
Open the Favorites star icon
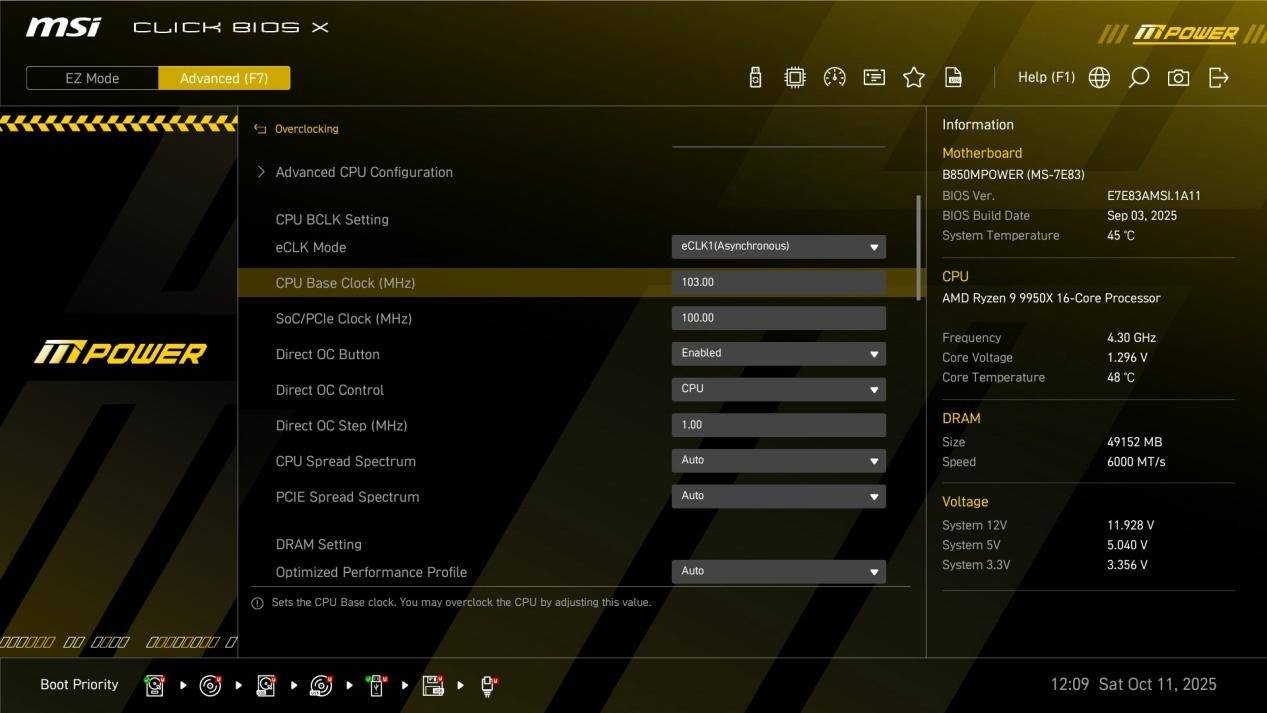click(913, 78)
